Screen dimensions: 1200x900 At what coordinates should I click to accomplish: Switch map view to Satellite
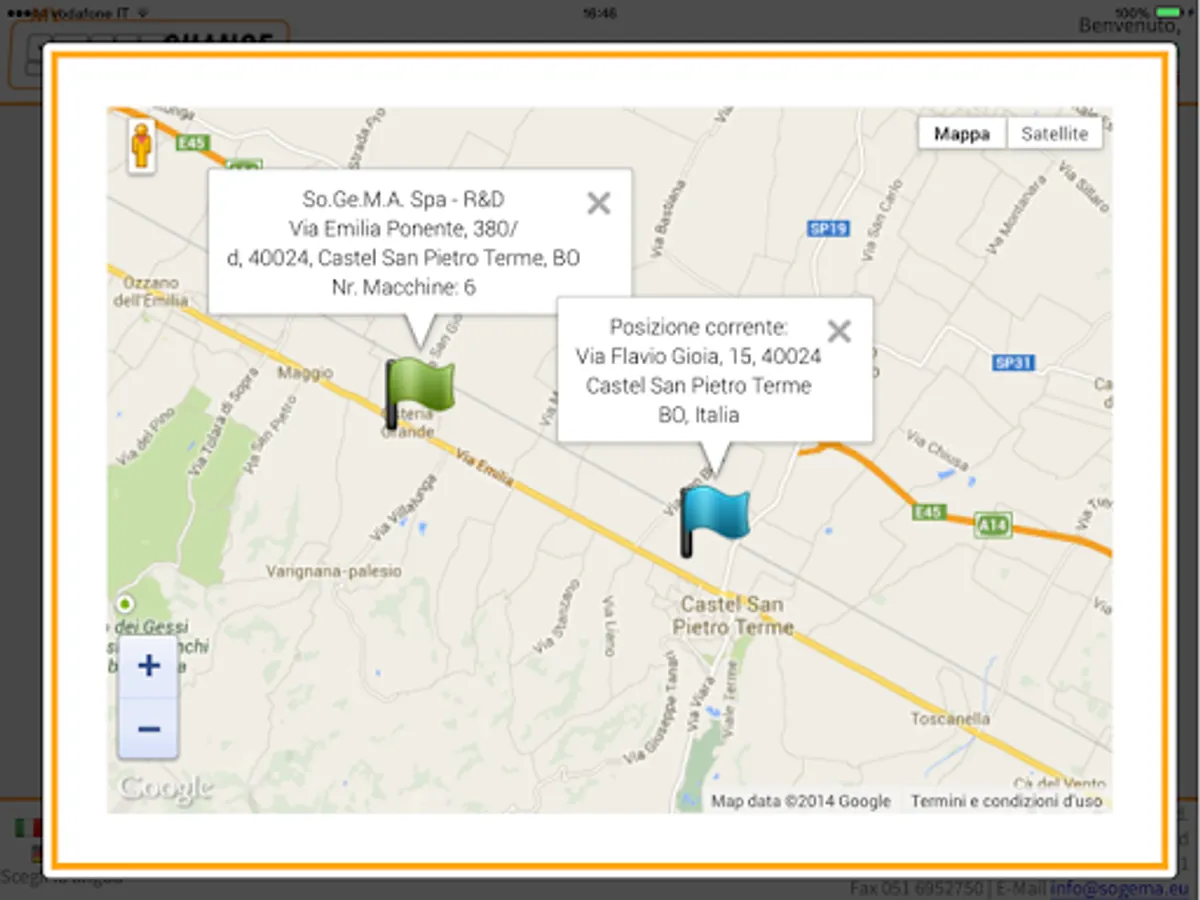pyautogui.click(x=1054, y=134)
